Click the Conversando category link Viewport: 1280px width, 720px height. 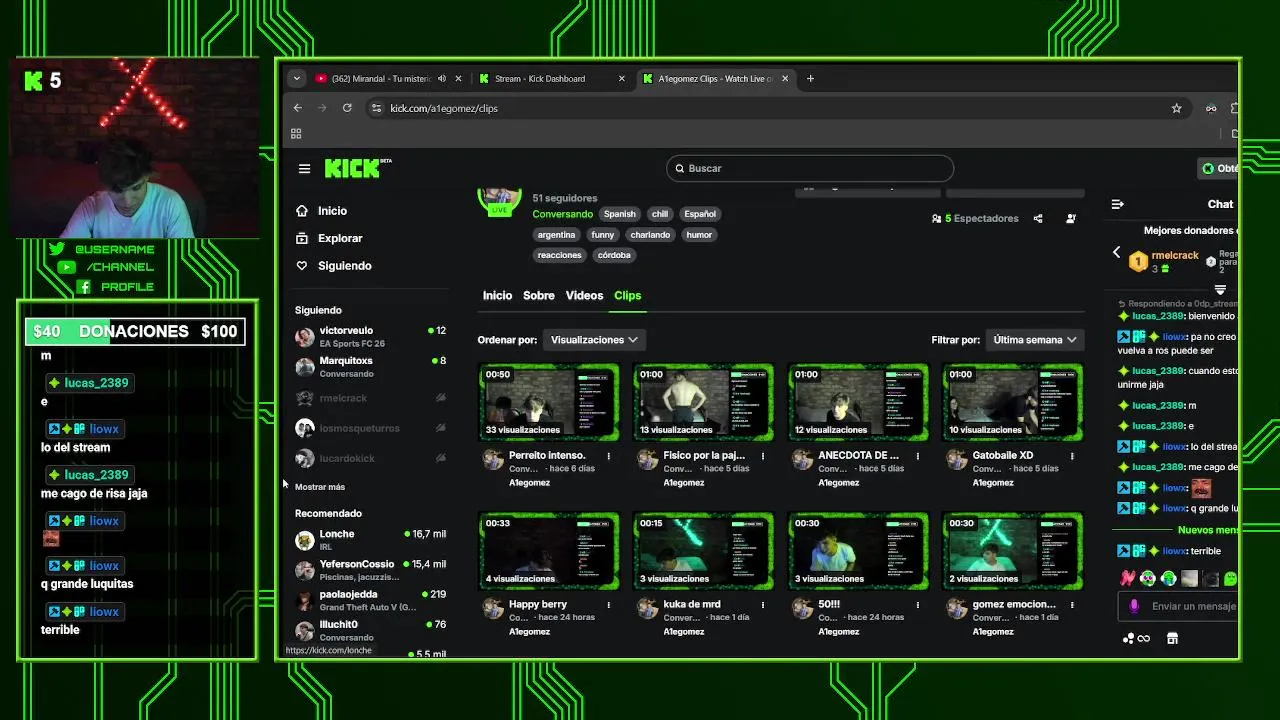coord(562,214)
